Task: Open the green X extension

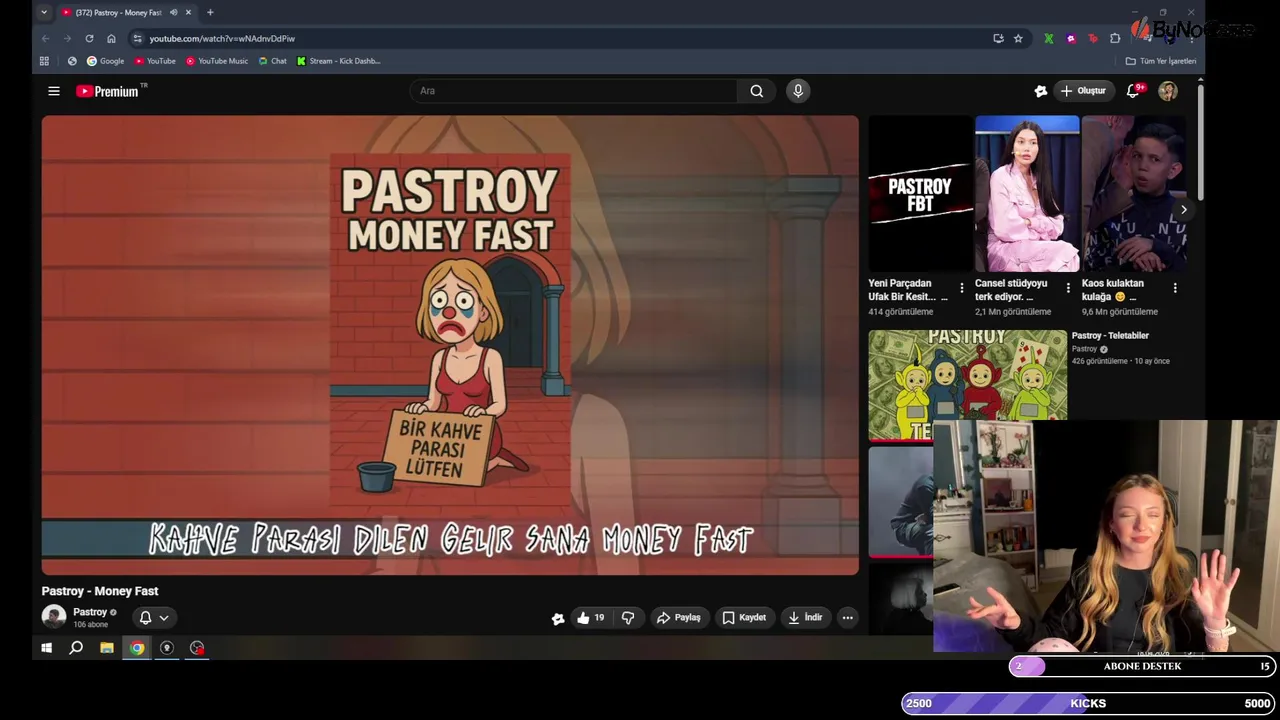Action: click(x=1048, y=38)
